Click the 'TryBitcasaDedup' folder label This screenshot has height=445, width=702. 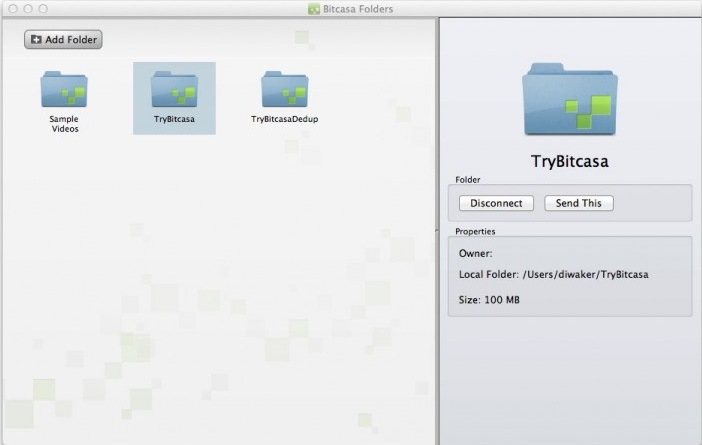coord(285,119)
